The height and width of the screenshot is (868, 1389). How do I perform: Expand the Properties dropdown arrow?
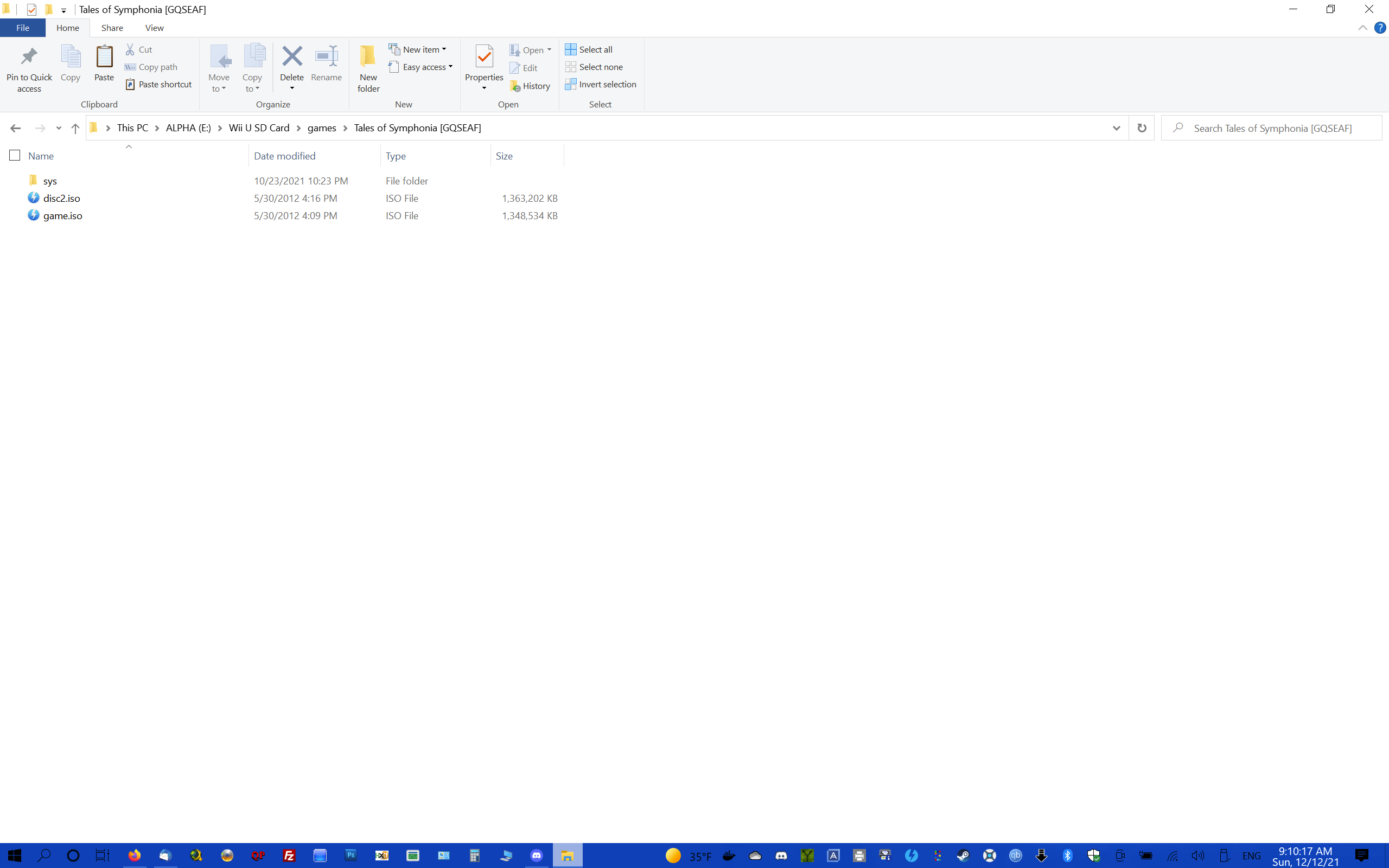[484, 88]
